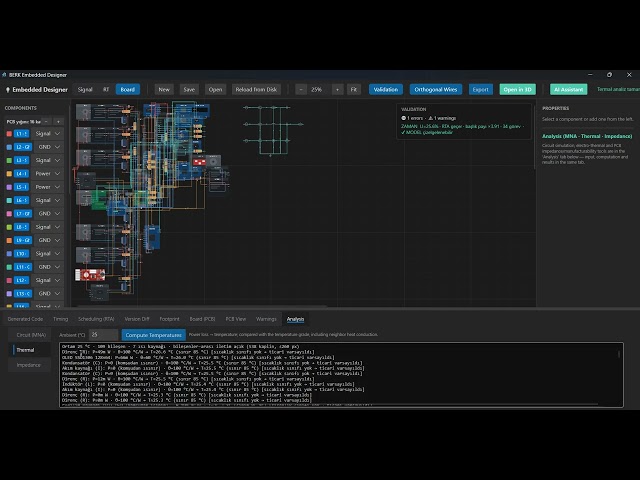Image resolution: width=640 pixels, height=480 pixels.
Task: Switch to Signal mode in toolbar
Action: (x=85, y=89)
